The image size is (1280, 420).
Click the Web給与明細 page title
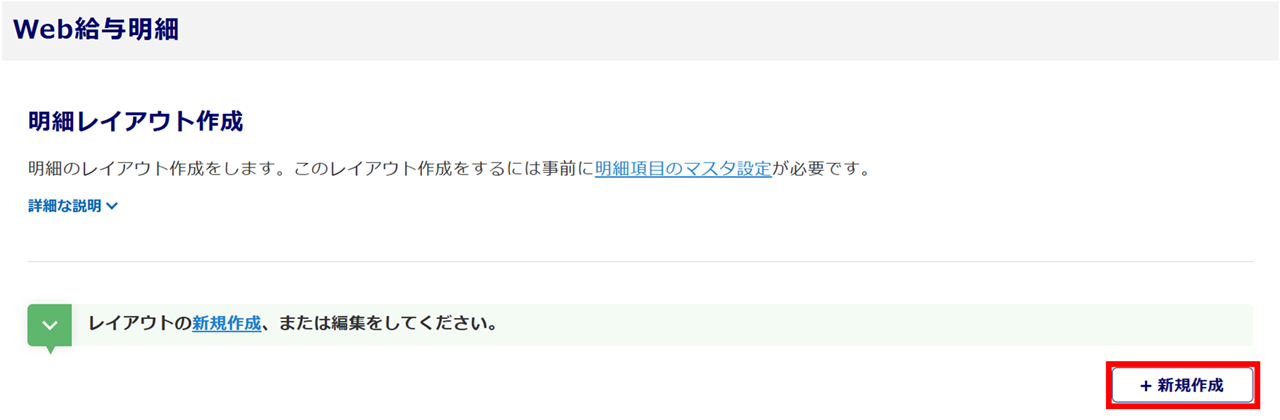coord(96,29)
